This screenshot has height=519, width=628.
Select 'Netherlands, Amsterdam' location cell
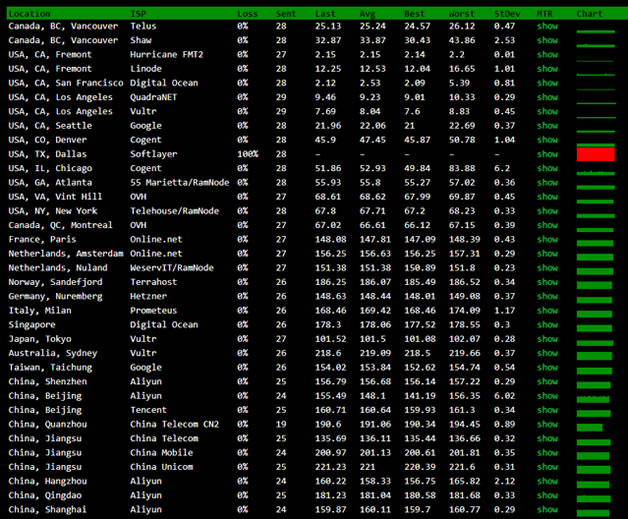66,254
